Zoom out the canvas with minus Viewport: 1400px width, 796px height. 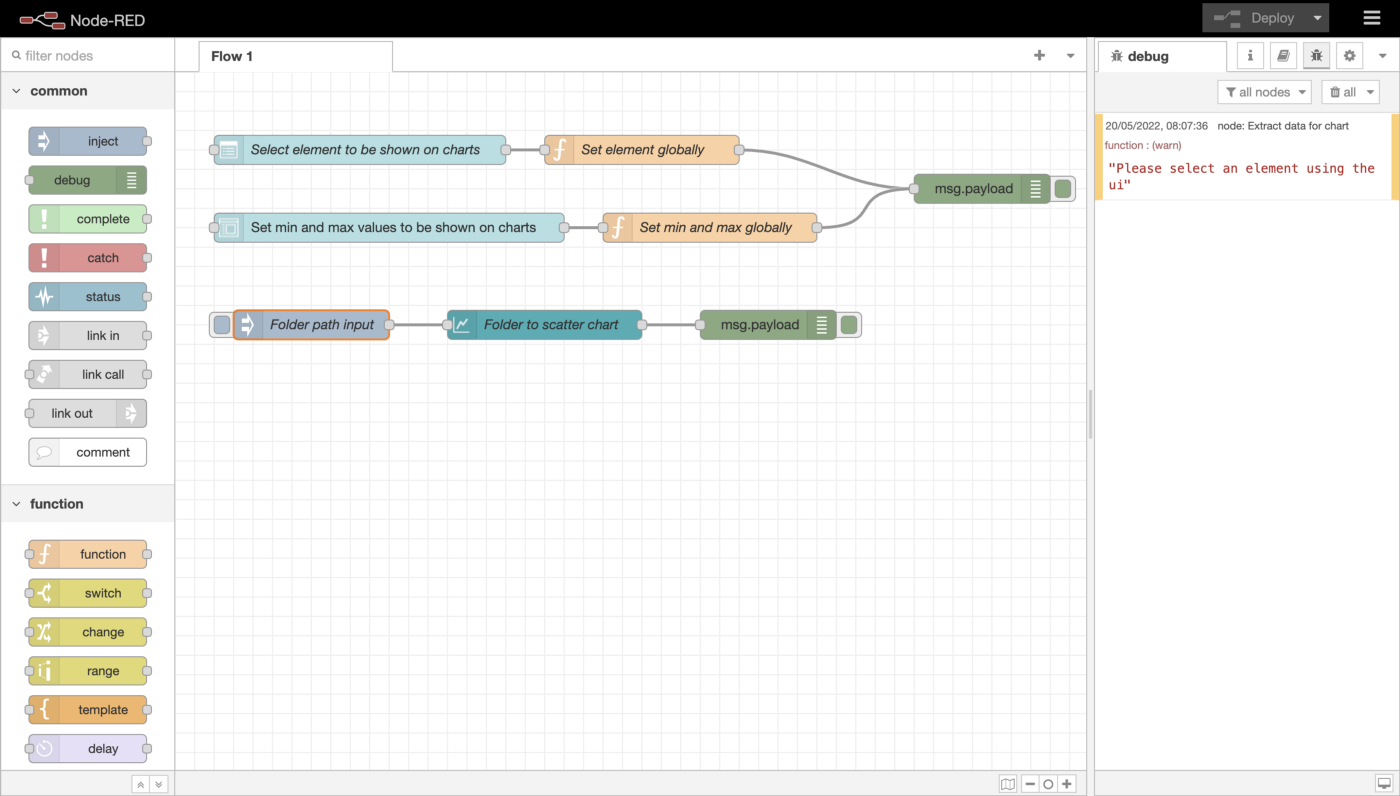click(1030, 784)
